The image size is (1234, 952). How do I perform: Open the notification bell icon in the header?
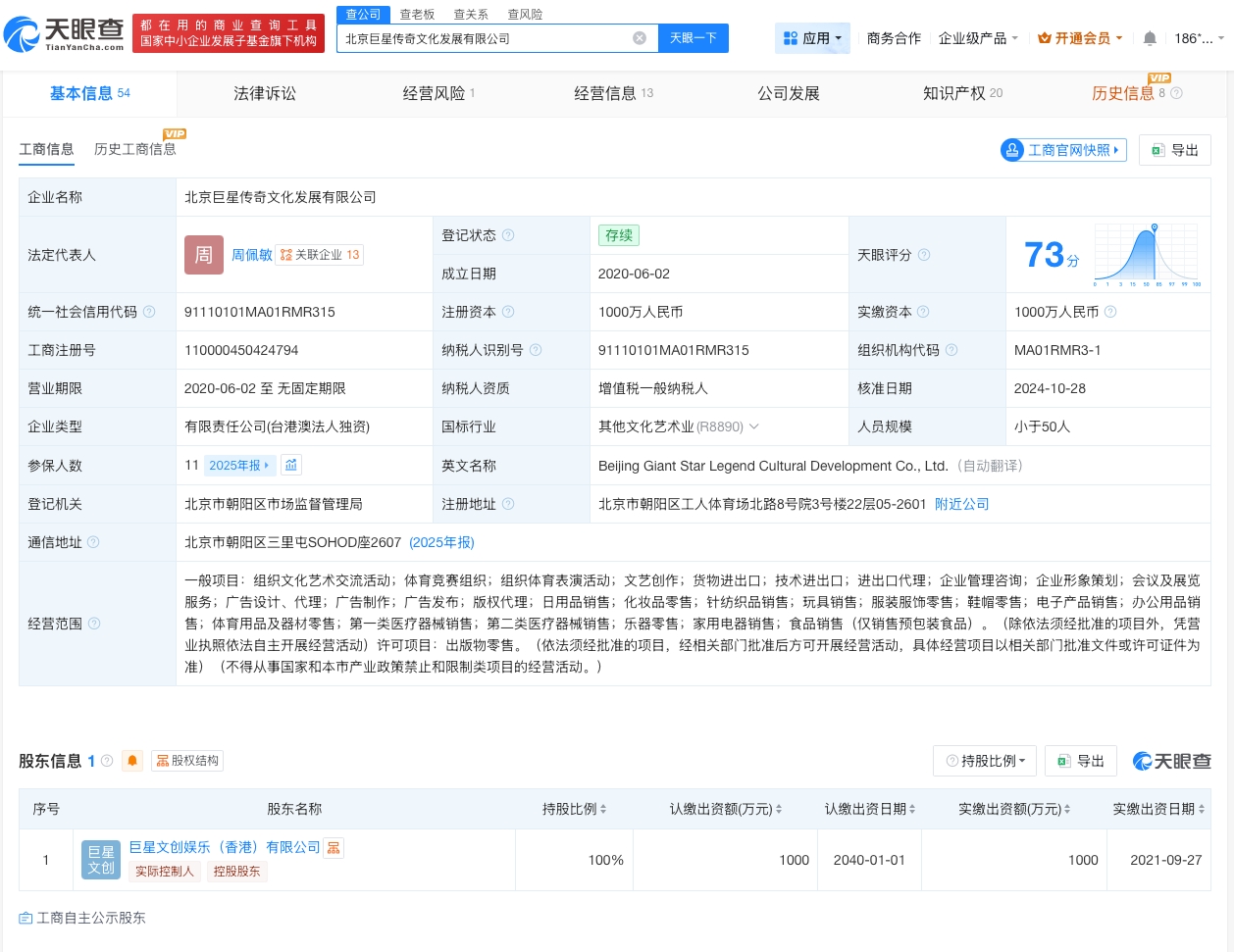(x=1150, y=38)
